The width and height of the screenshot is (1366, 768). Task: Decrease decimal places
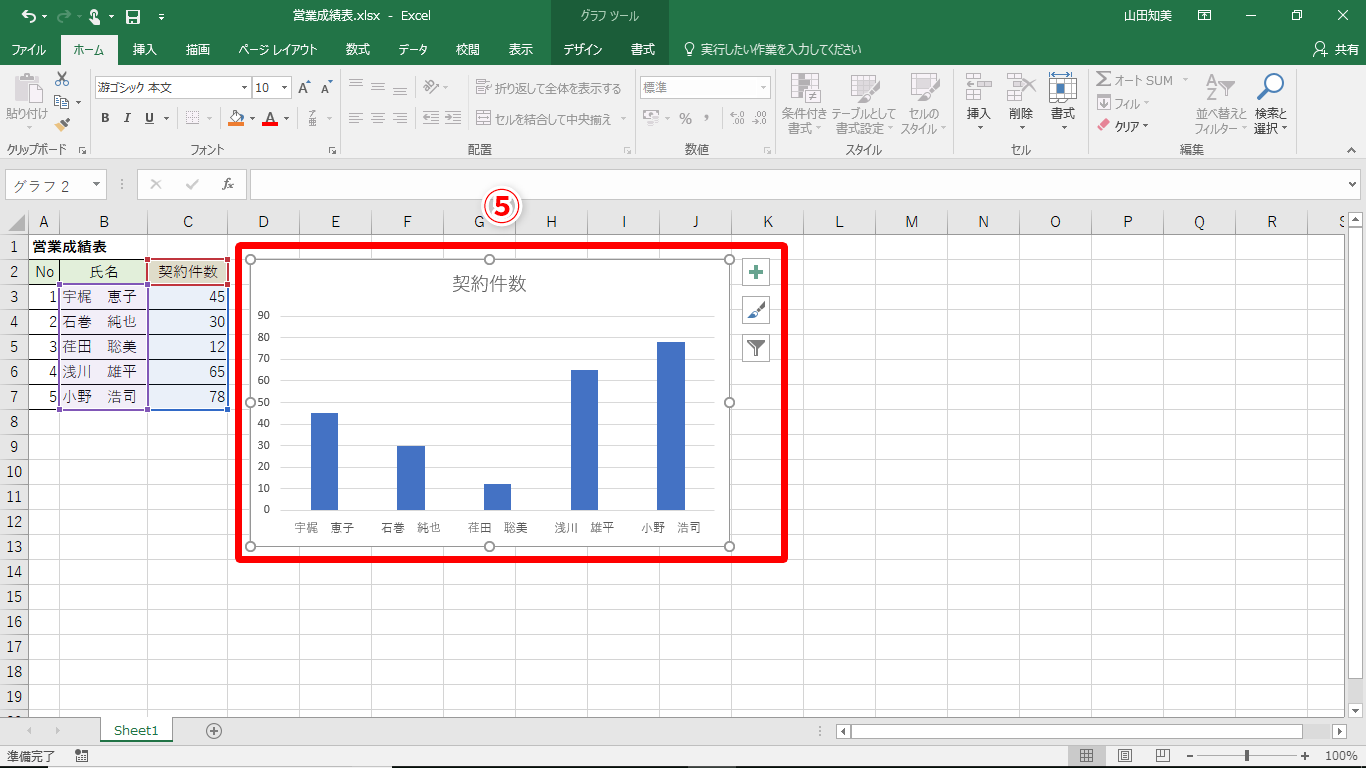pyautogui.click(x=760, y=118)
